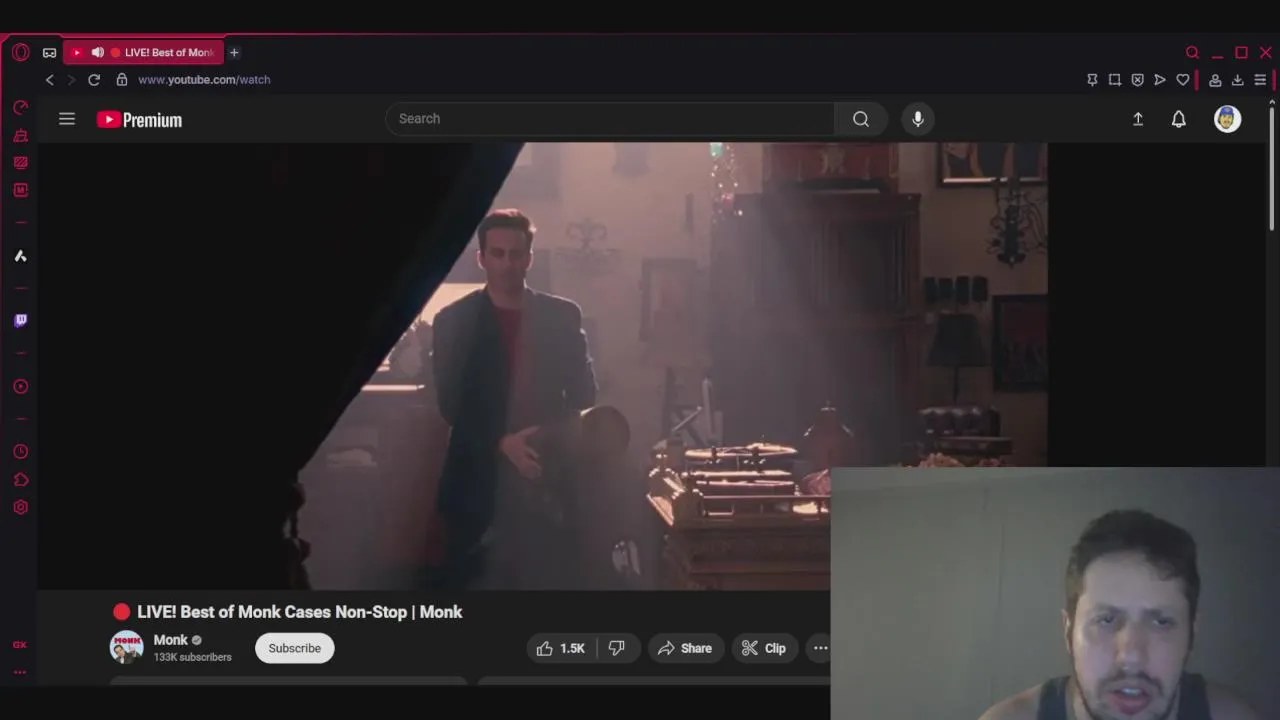Screen dimensions: 1280x720
Task: Click the '133K subscribers' text
Action: click(x=192, y=657)
